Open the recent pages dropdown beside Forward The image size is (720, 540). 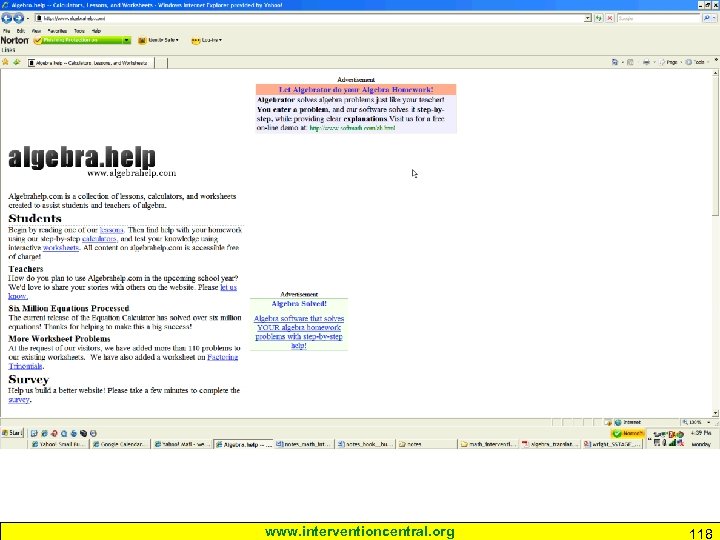[x=28, y=18]
